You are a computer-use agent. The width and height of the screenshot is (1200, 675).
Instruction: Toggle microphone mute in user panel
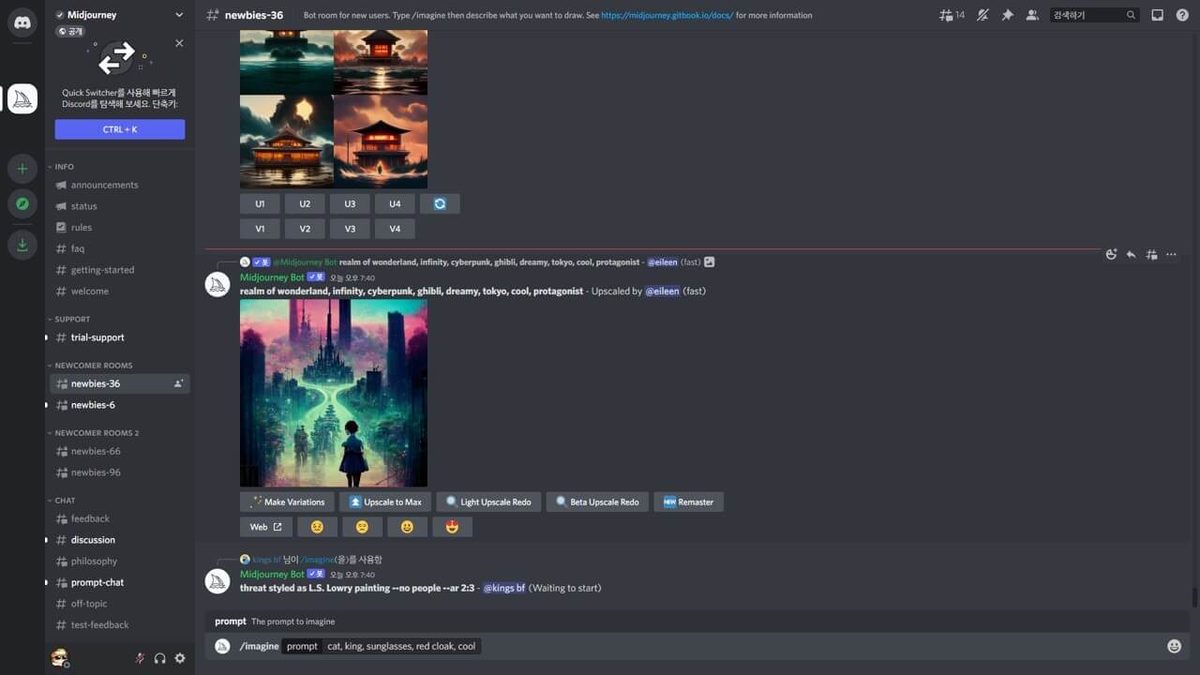tap(140, 658)
